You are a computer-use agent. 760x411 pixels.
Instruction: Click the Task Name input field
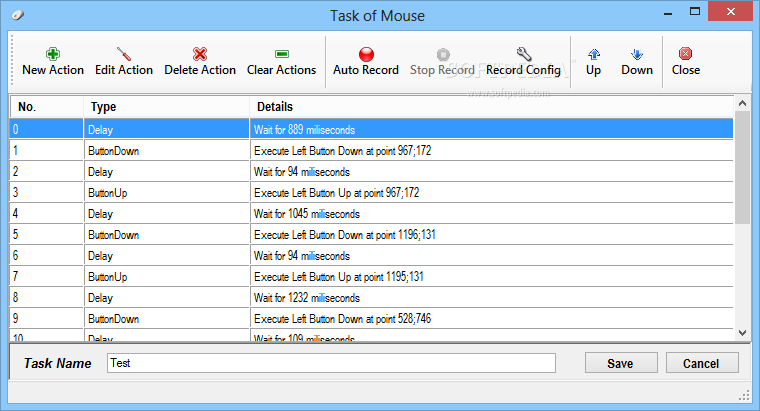pyautogui.click(x=331, y=363)
